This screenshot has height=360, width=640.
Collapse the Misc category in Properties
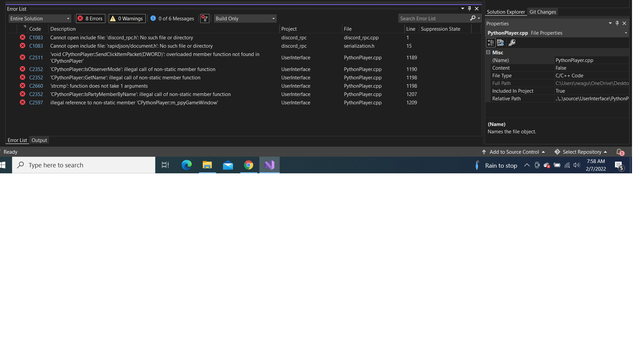pos(488,53)
